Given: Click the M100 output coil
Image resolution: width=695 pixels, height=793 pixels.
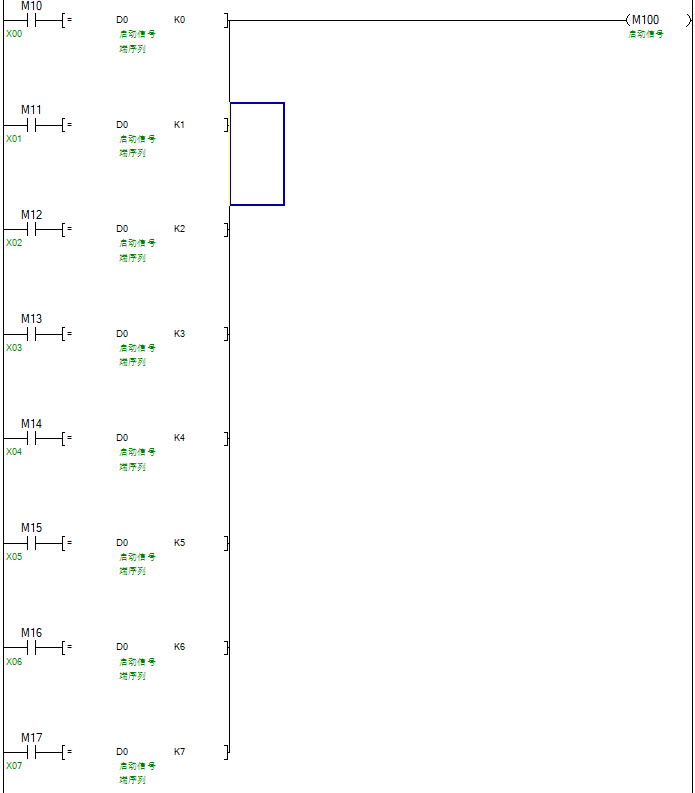Looking at the screenshot, I should (x=645, y=20).
